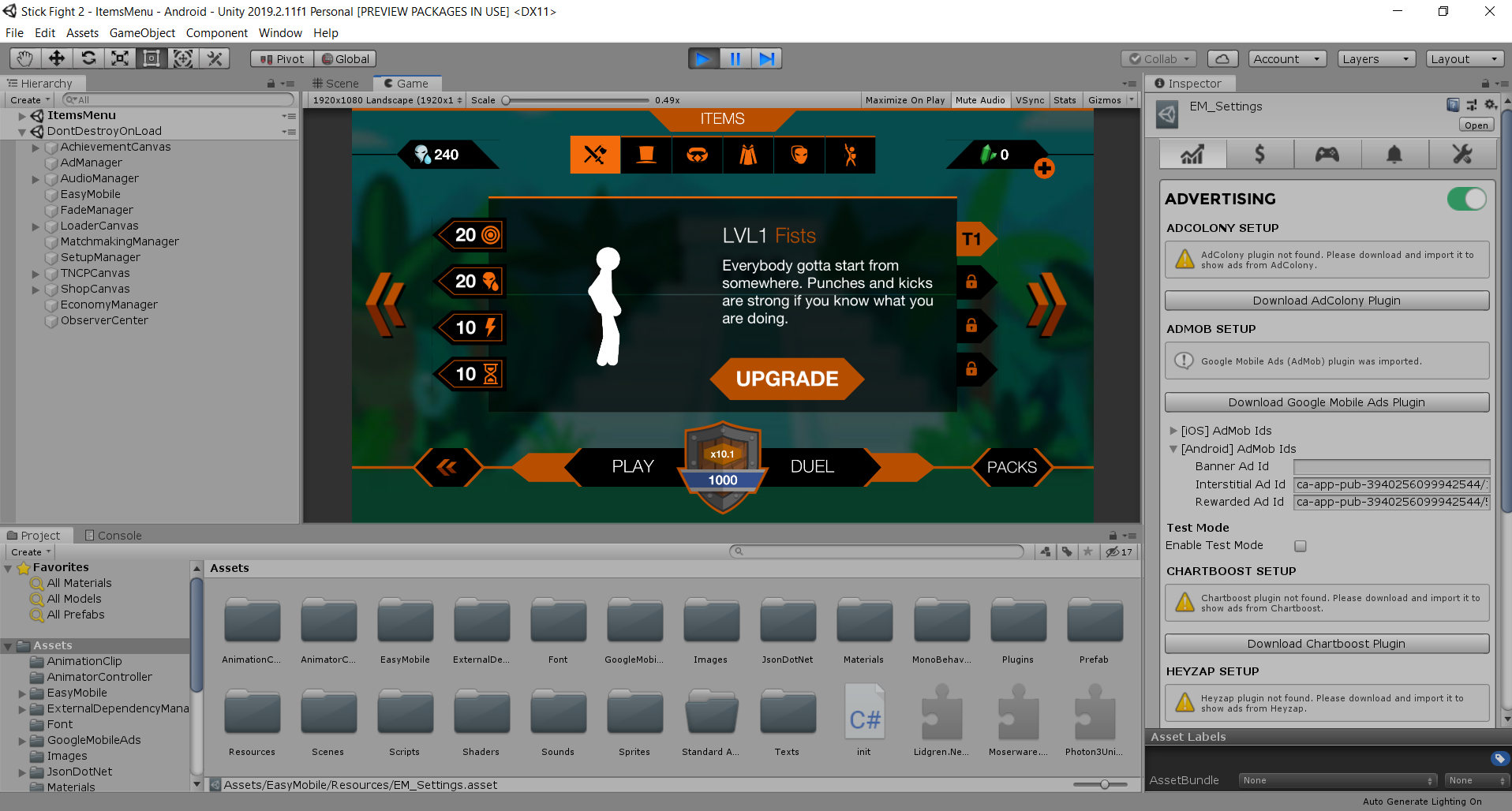Click the PACKS button in game

pos(1012,467)
